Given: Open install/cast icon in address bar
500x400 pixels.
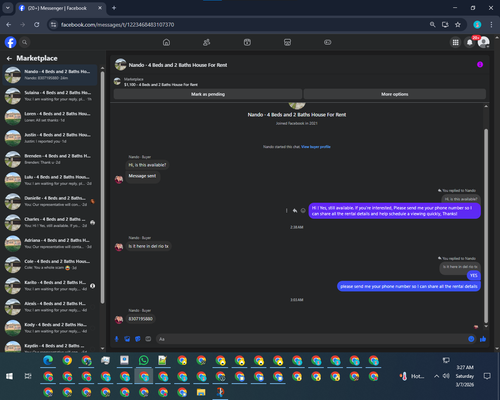Looking at the screenshot, I should click(x=445, y=25).
